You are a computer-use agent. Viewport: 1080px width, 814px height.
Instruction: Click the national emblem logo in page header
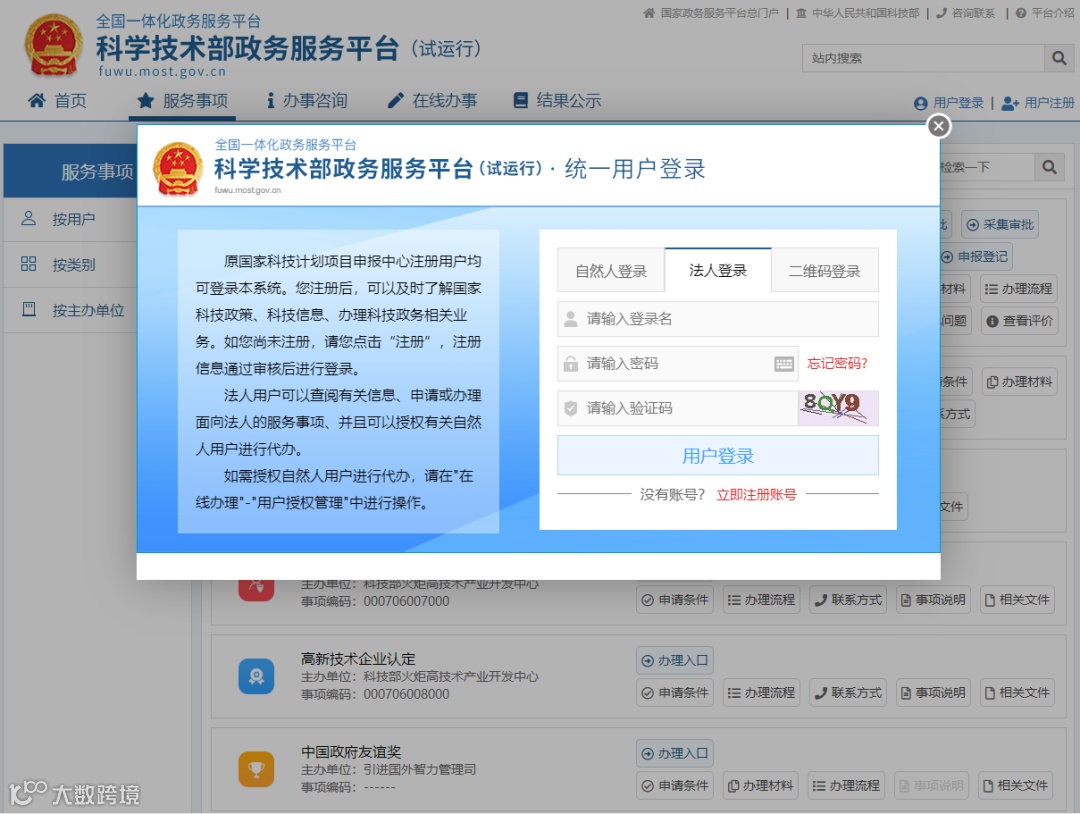pyautogui.click(x=54, y=45)
